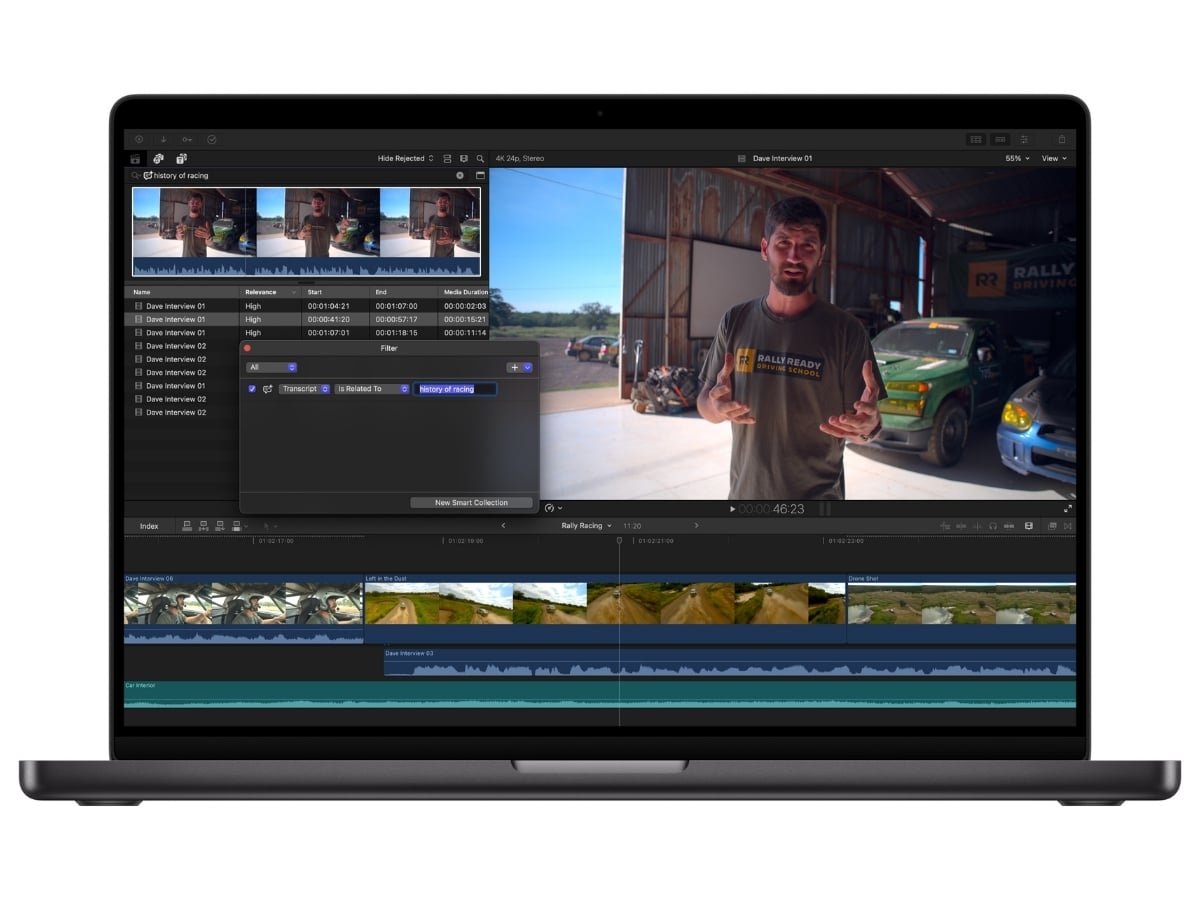Enable the Transcript filter rule checkbox
Viewport: 1200px width, 900px height.
[x=251, y=389]
